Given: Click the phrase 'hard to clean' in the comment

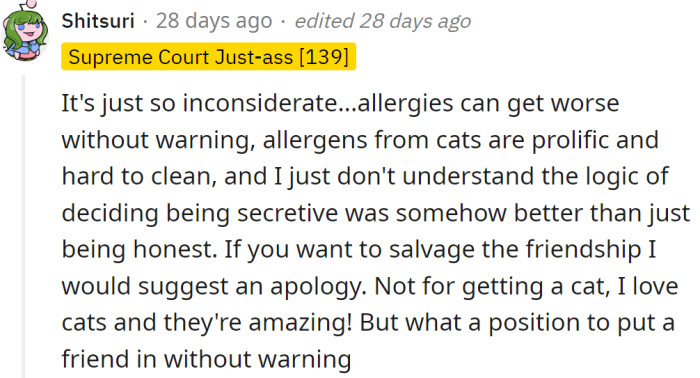Looking at the screenshot, I should tap(136, 176).
